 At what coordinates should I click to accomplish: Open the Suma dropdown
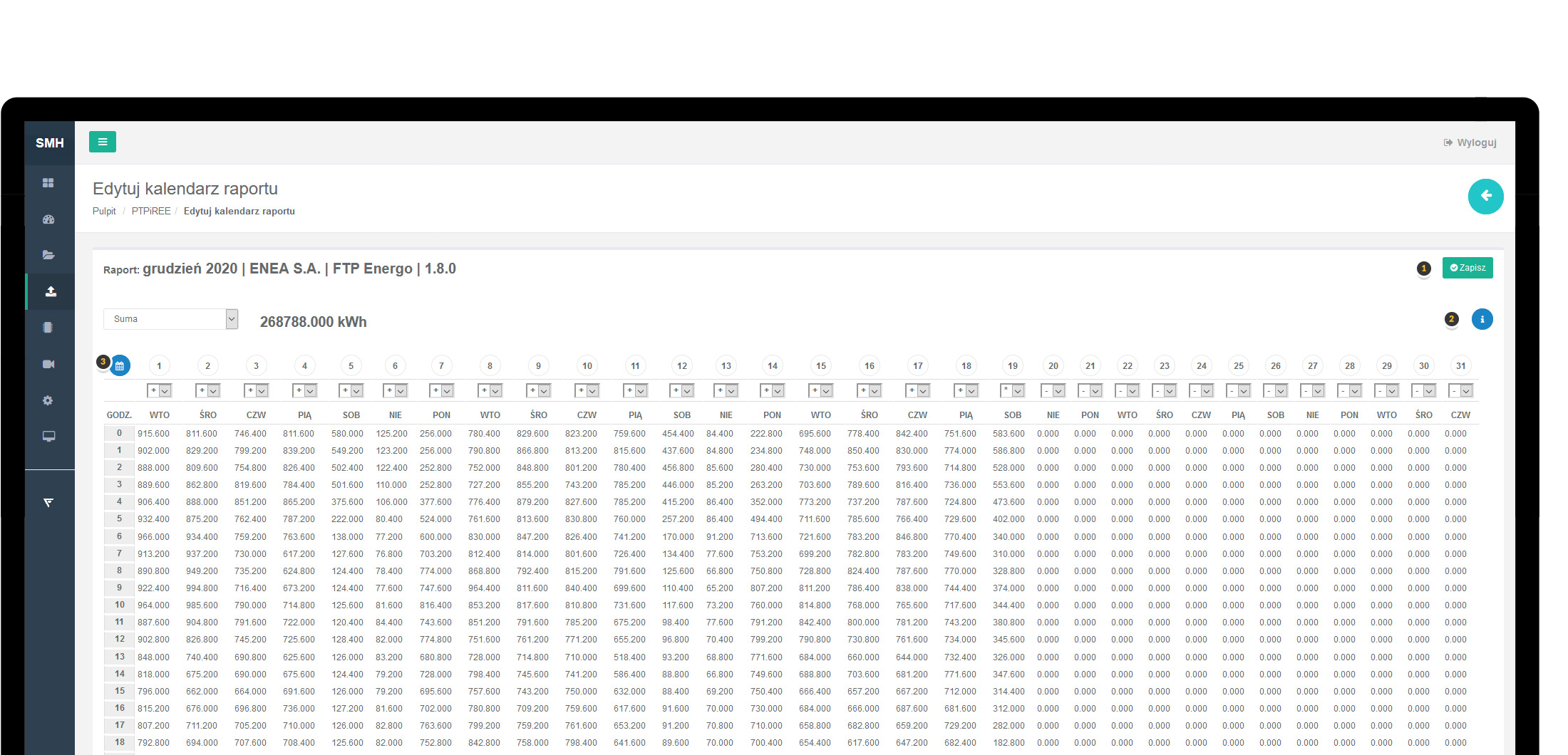pyautogui.click(x=170, y=319)
